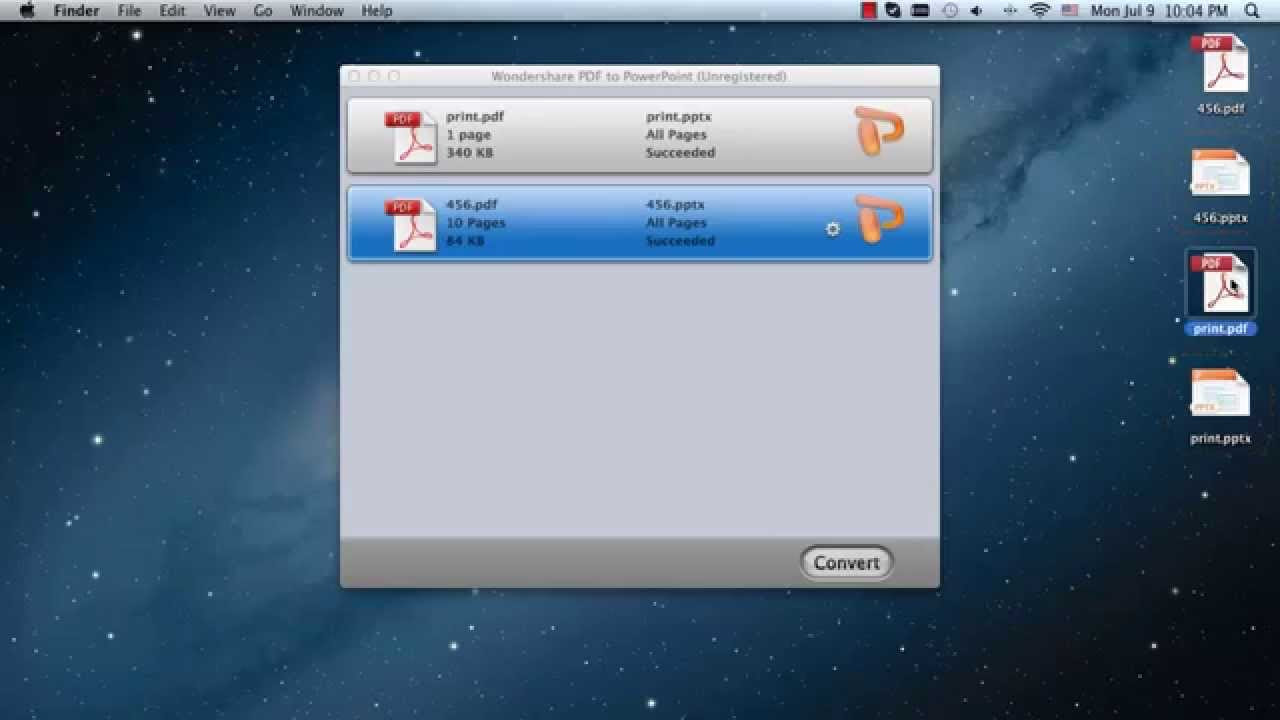Select the print.pdf desktop file icon
This screenshot has height=720, width=1280.
pyautogui.click(x=1220, y=283)
